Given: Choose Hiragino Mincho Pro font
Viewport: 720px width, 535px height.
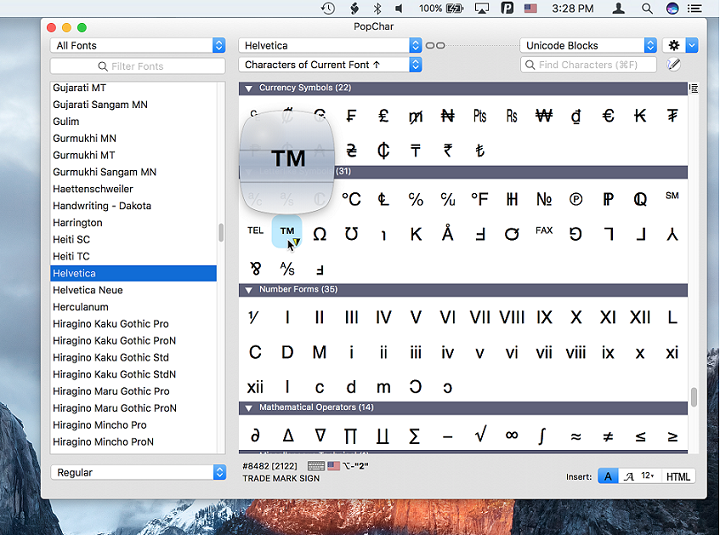Looking at the screenshot, I should [133, 425].
